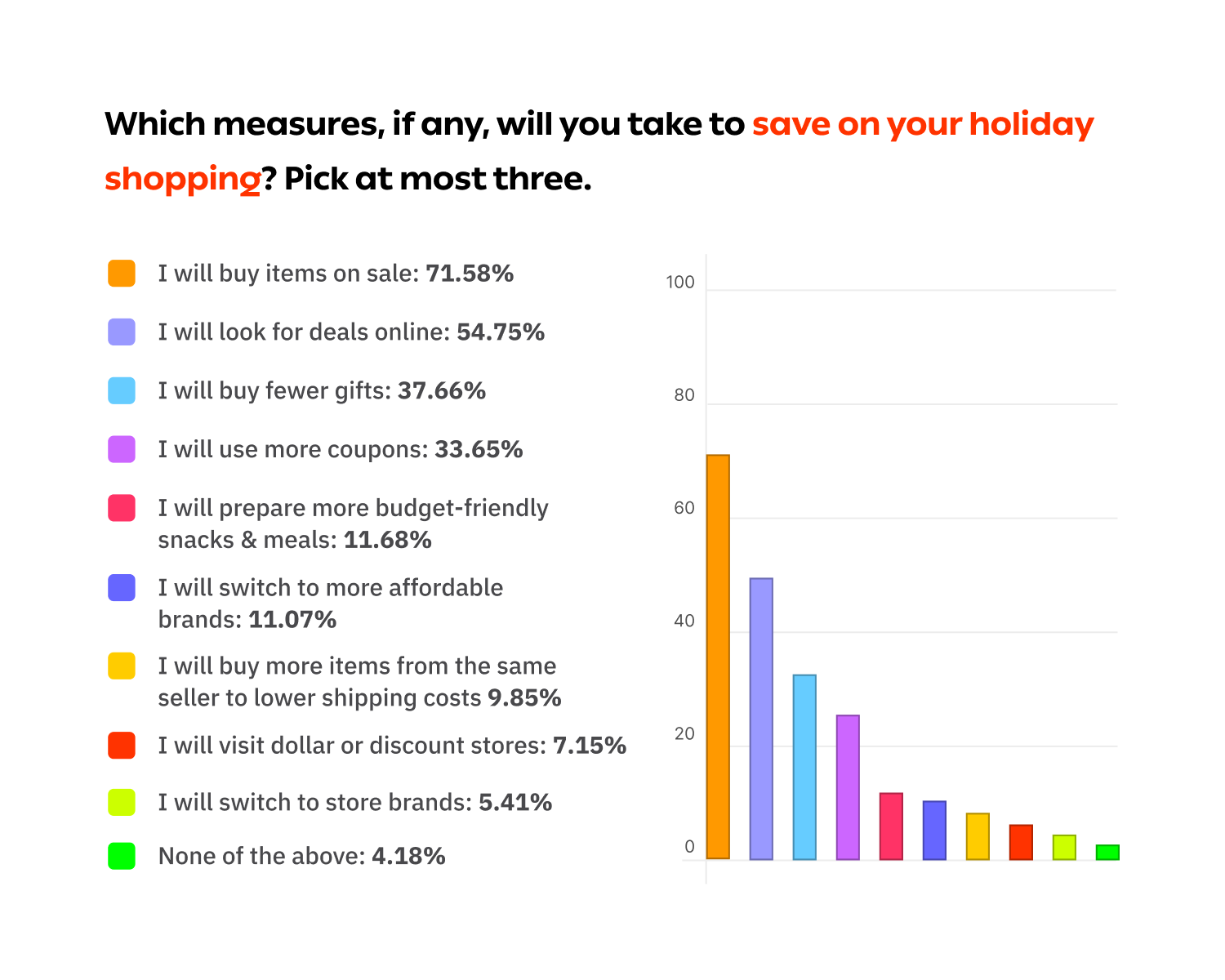1225x980 pixels.
Task: Select the purple chart bar
Action: (x=848, y=787)
